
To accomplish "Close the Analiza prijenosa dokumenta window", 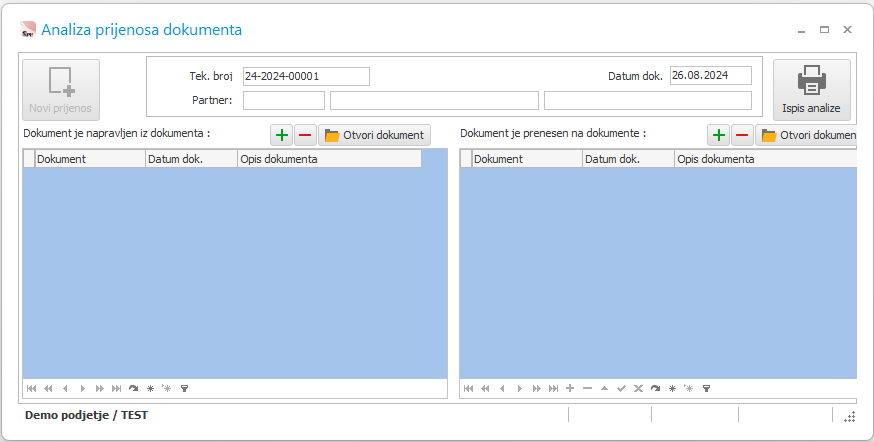I will (x=847, y=30).
